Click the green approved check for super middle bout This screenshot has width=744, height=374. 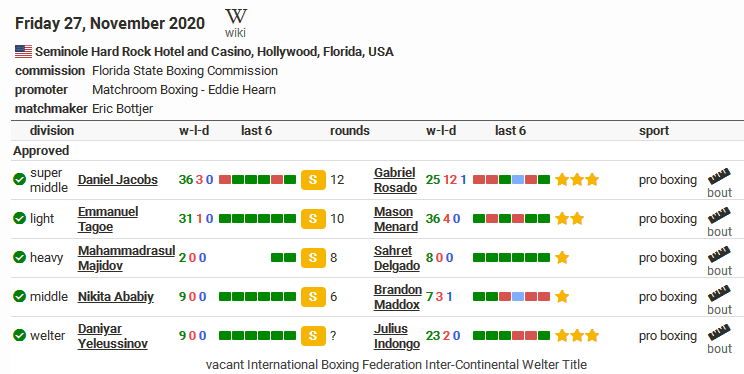[19, 179]
